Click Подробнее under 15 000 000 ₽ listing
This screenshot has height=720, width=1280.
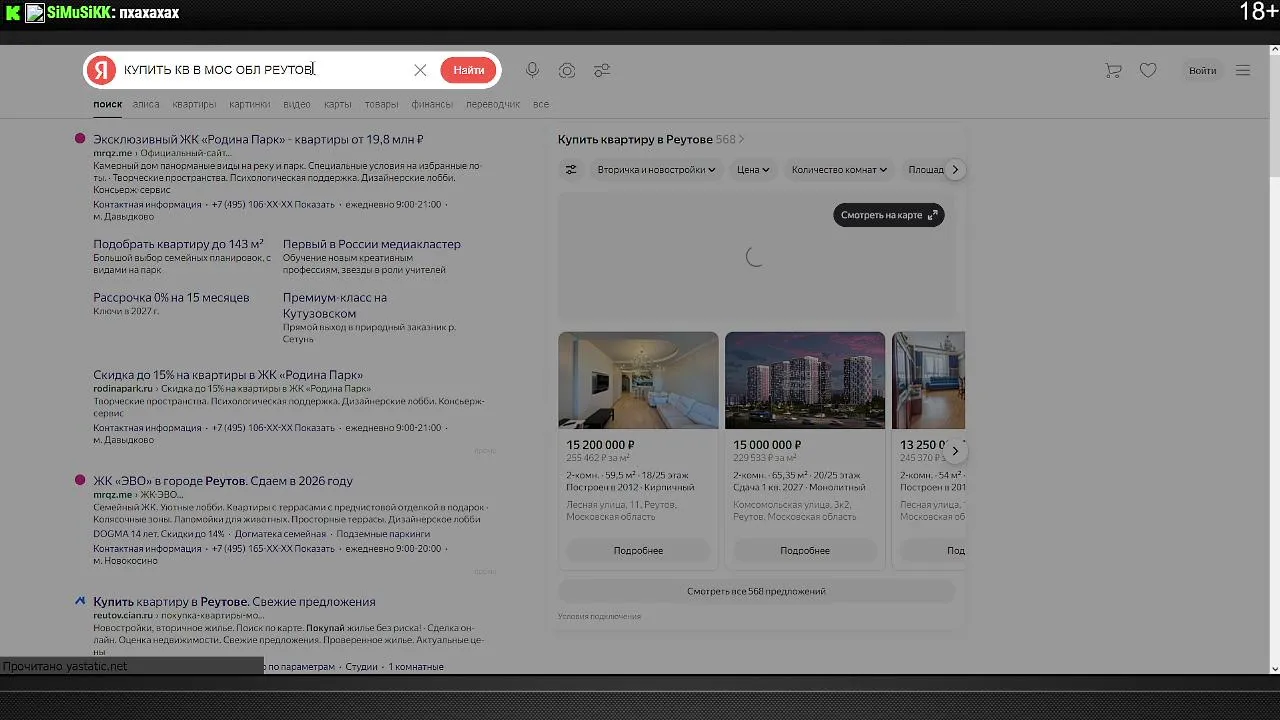(805, 551)
